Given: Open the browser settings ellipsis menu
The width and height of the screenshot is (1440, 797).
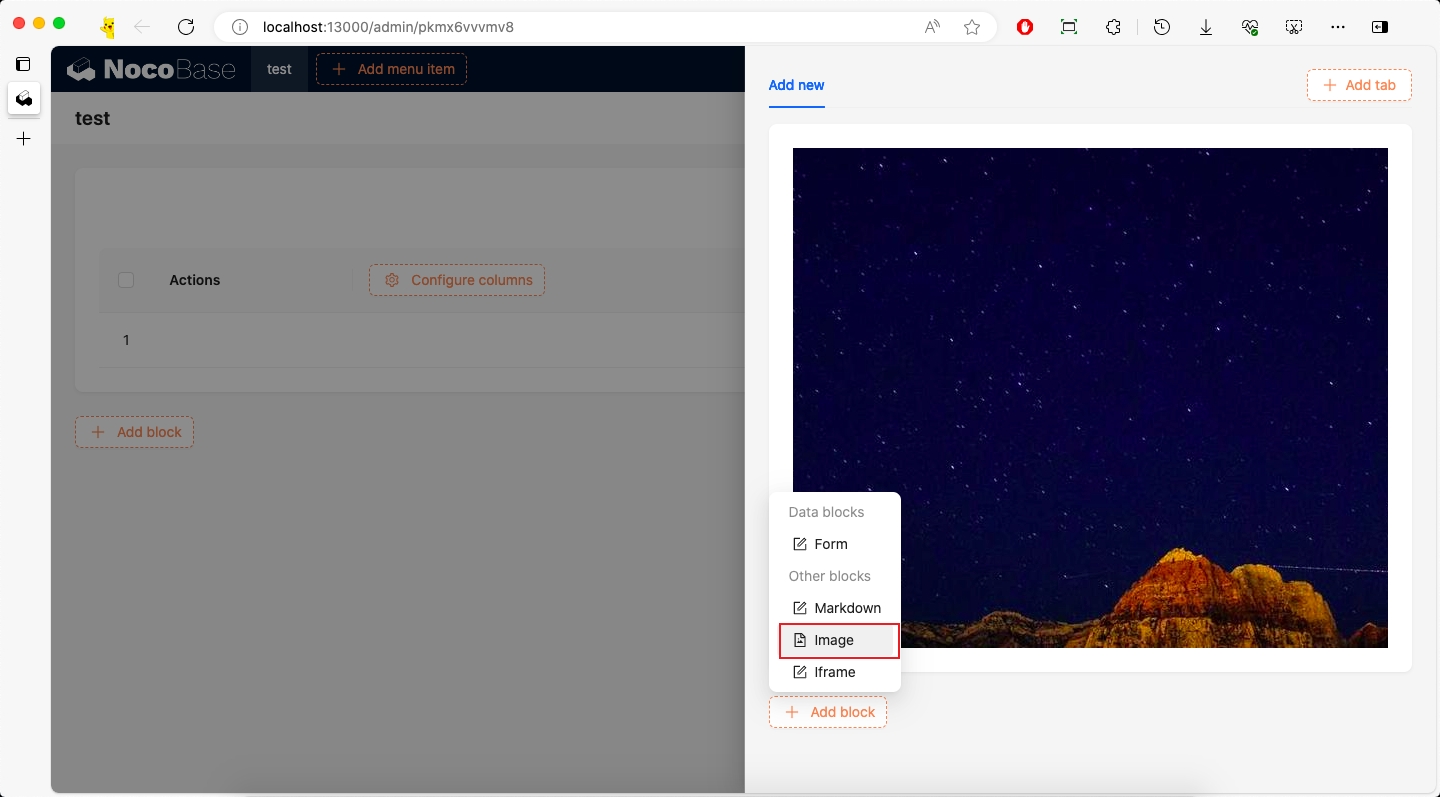Looking at the screenshot, I should (1337, 27).
